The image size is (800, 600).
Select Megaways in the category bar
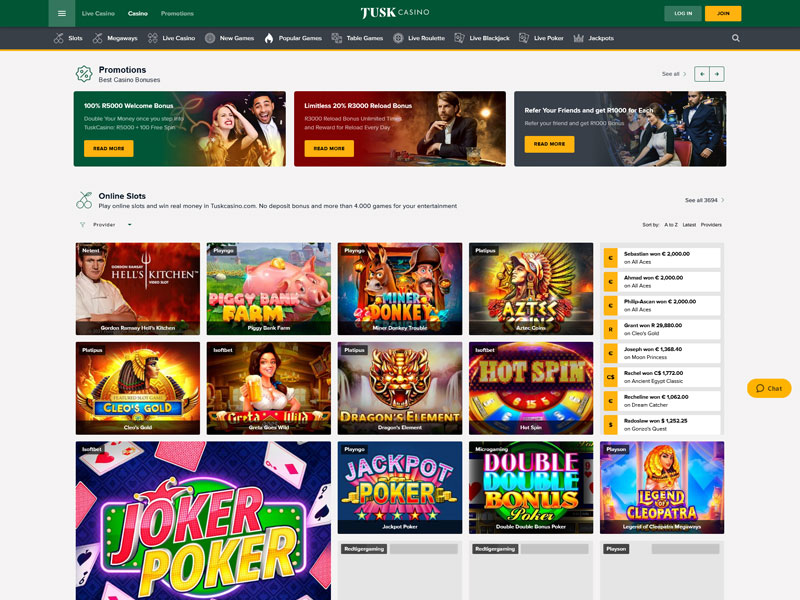pyautogui.click(x=122, y=38)
